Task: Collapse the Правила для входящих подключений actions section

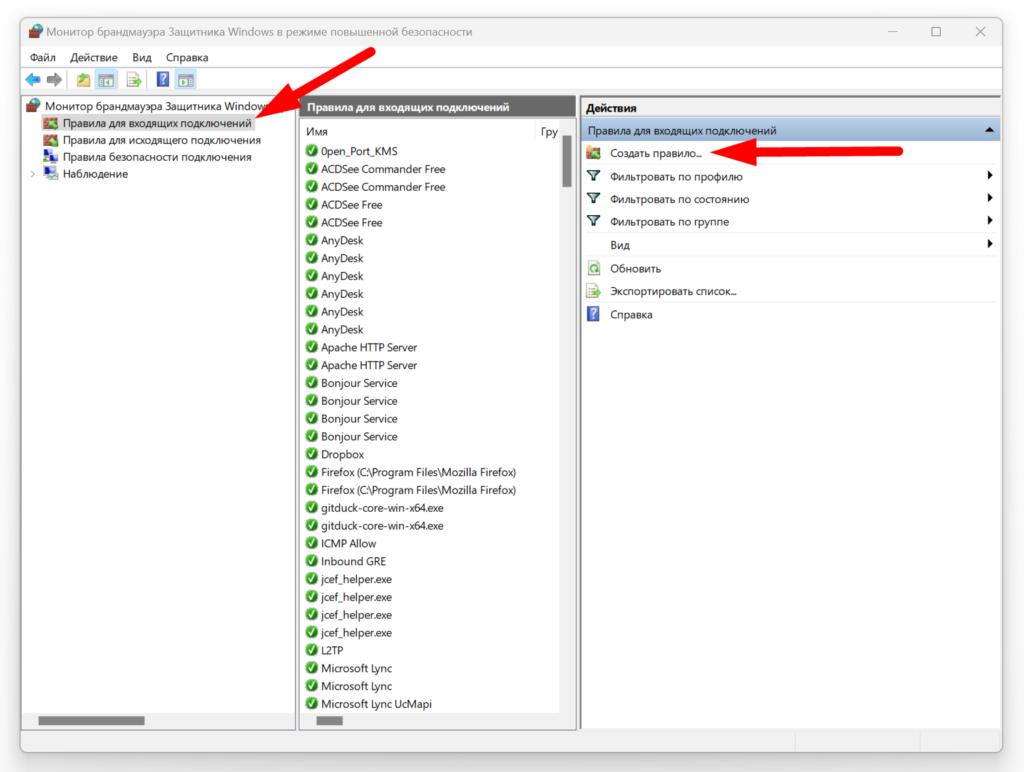Action: [989, 130]
